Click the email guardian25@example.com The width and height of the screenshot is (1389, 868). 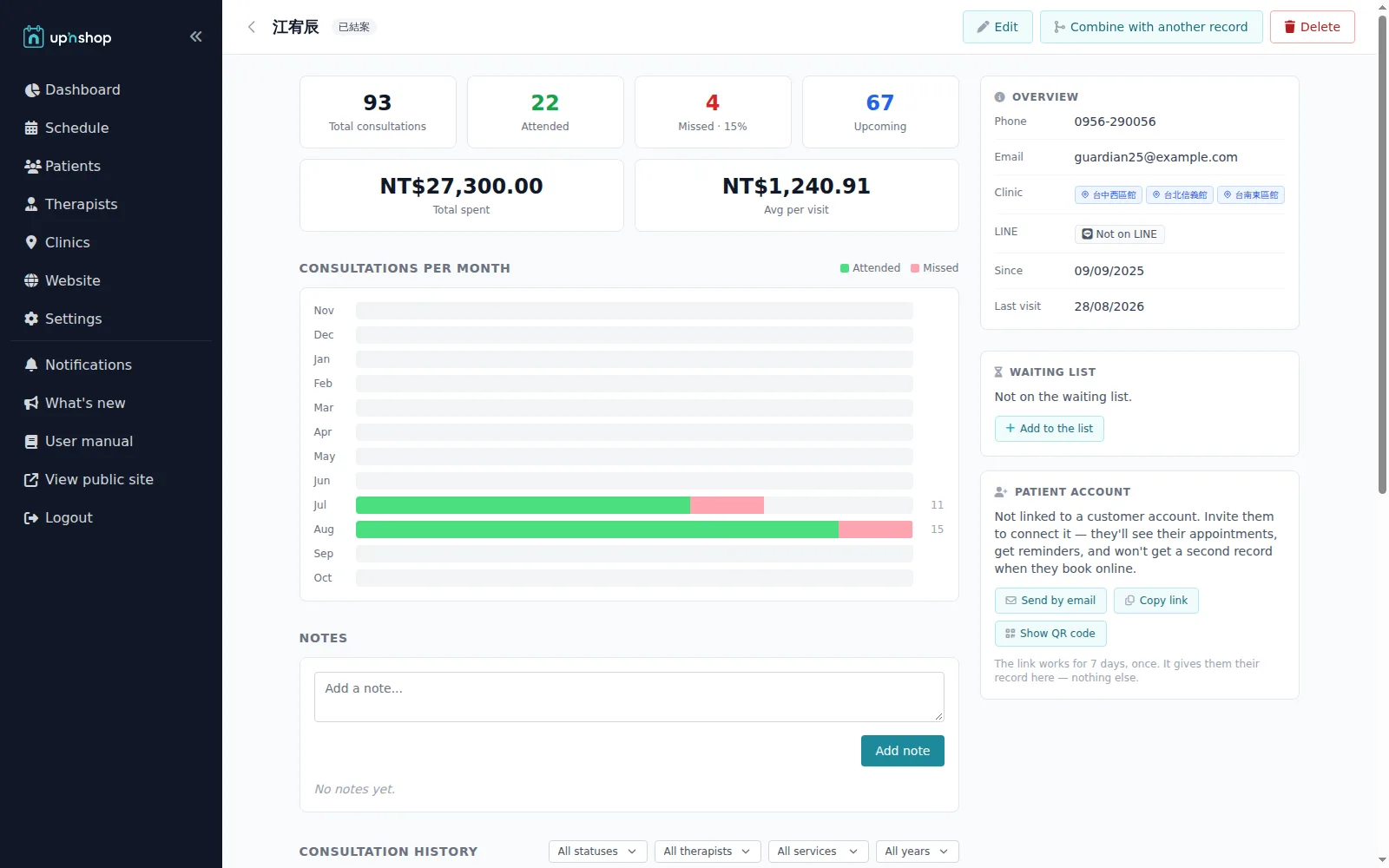pos(1155,157)
